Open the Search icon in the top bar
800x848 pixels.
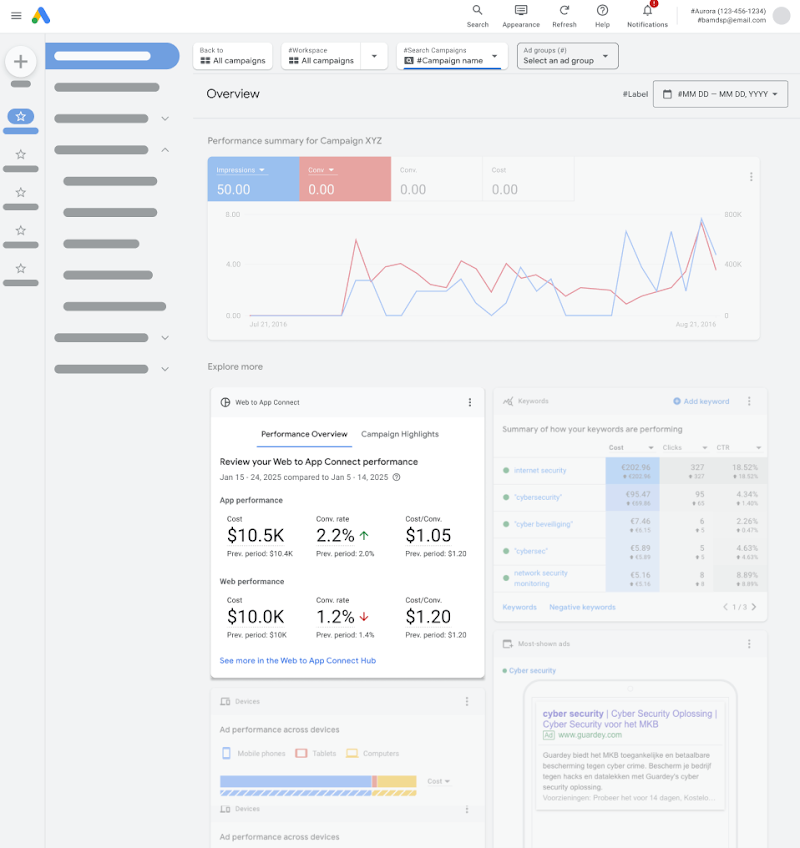[x=477, y=13]
